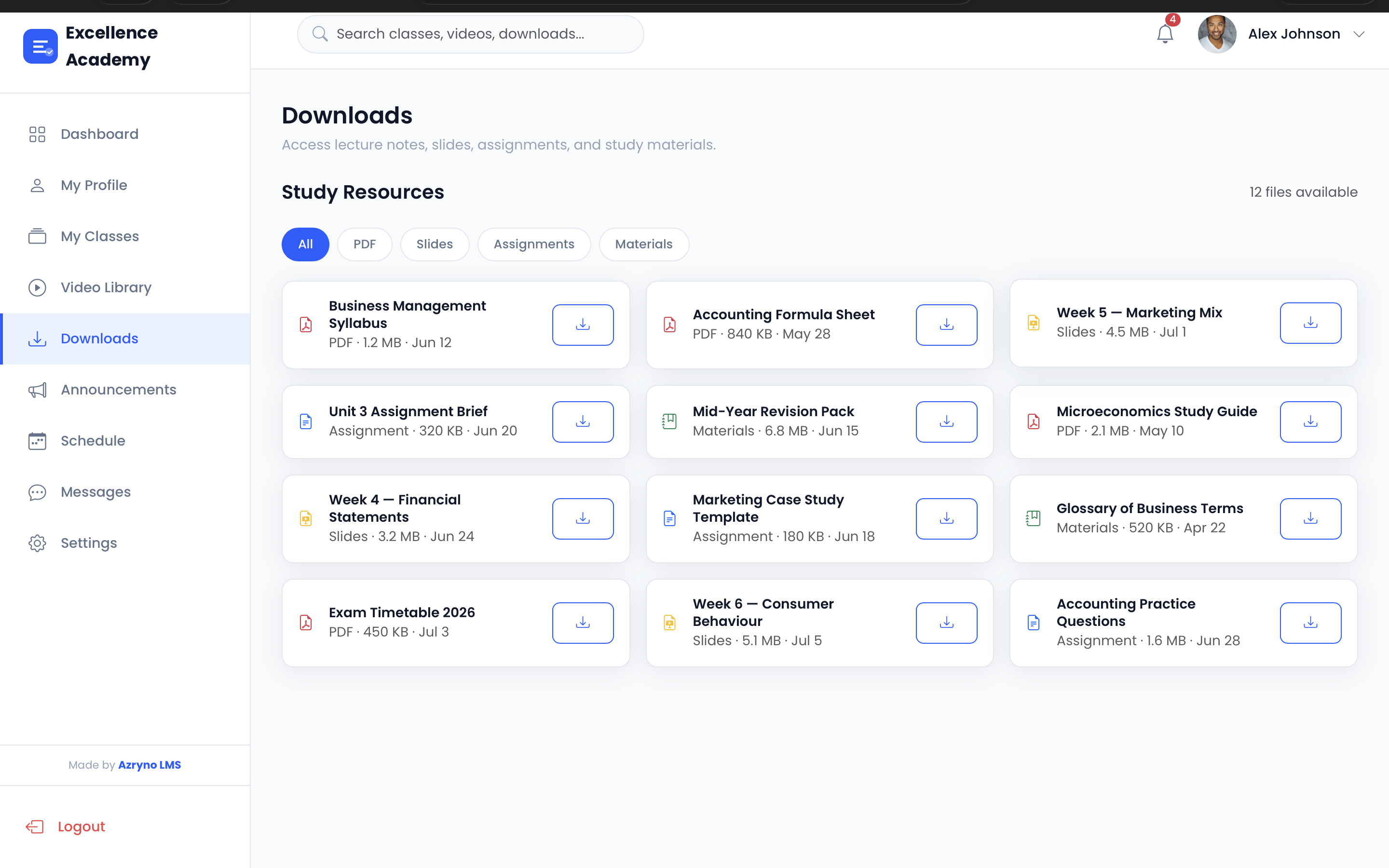Click PDF icon of Business Management Syllabus
The image size is (1389, 868).
tap(306, 325)
